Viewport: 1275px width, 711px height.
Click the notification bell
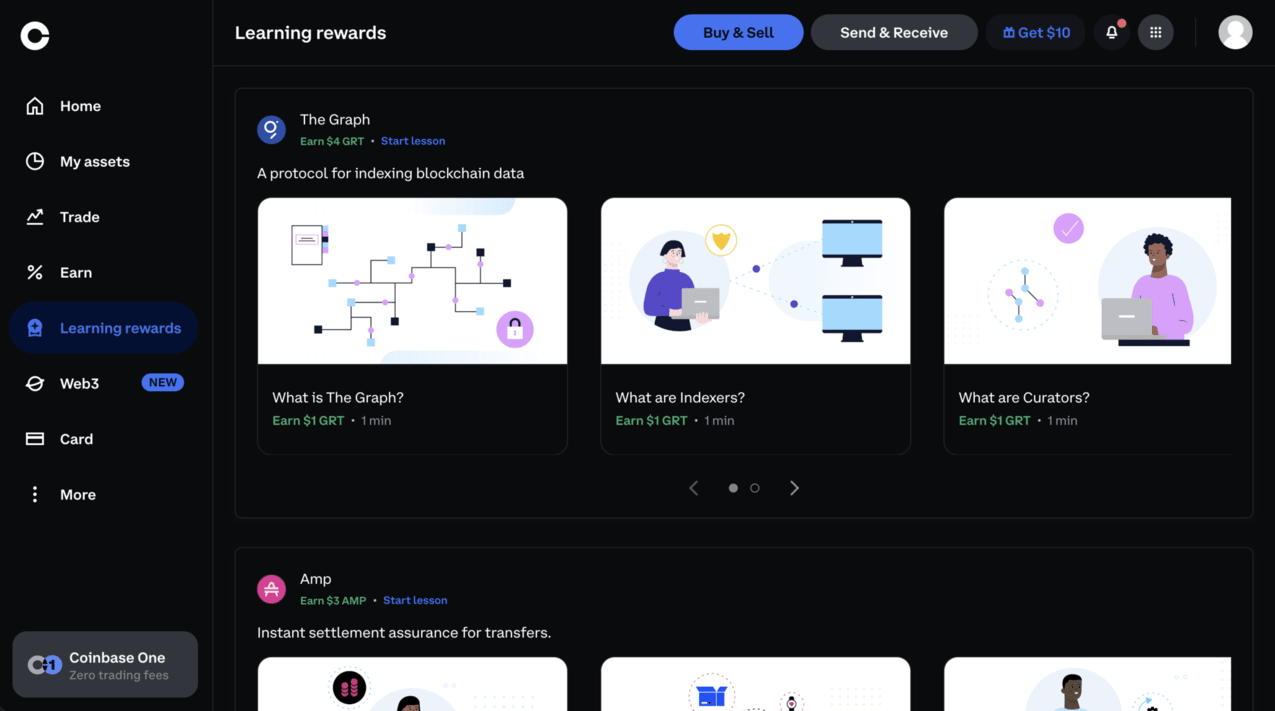click(x=1110, y=32)
